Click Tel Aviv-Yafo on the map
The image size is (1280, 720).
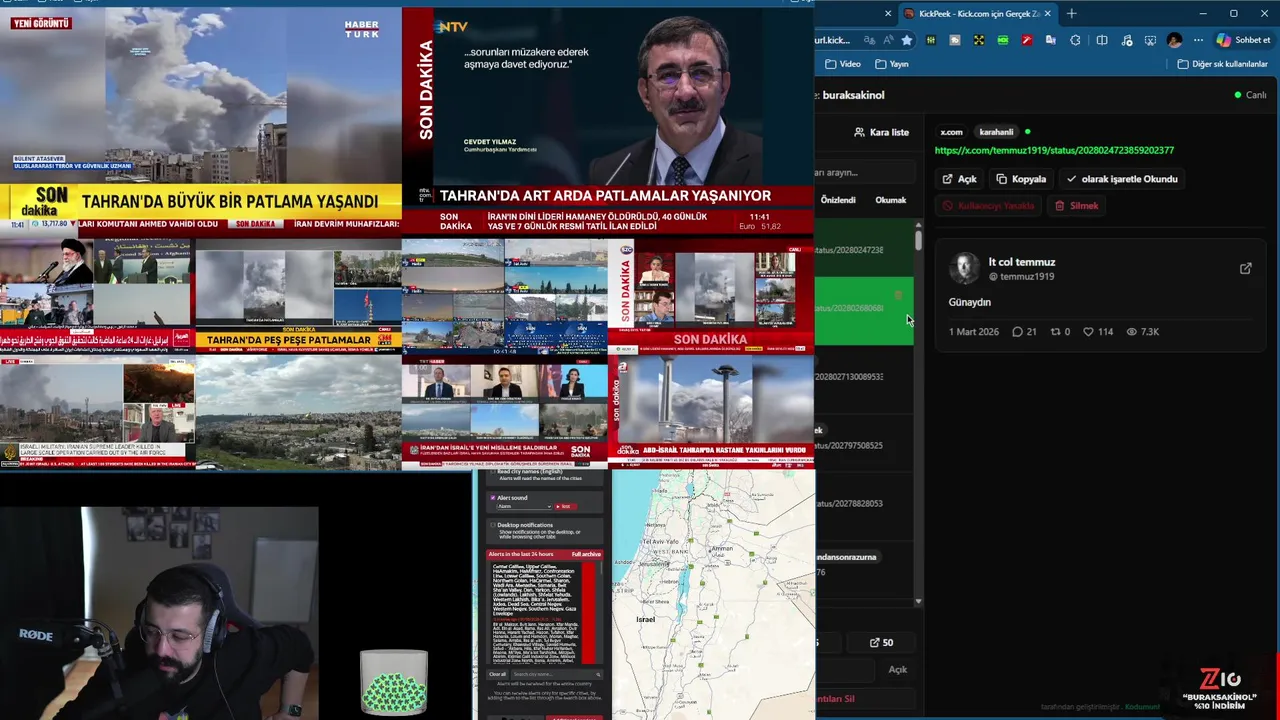pos(661,542)
